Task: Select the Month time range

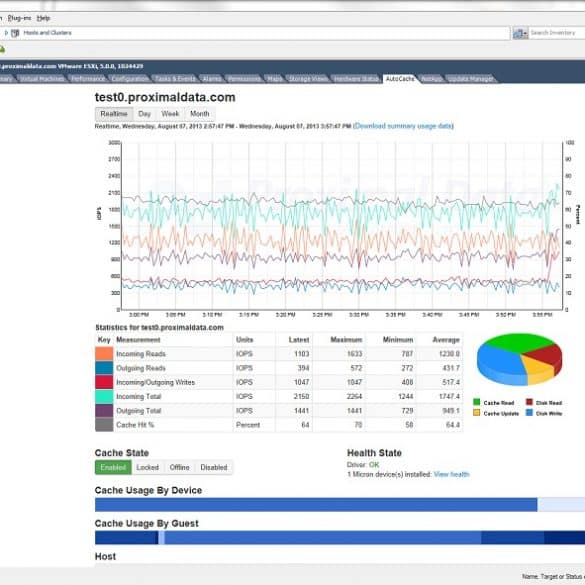Action: (200, 114)
